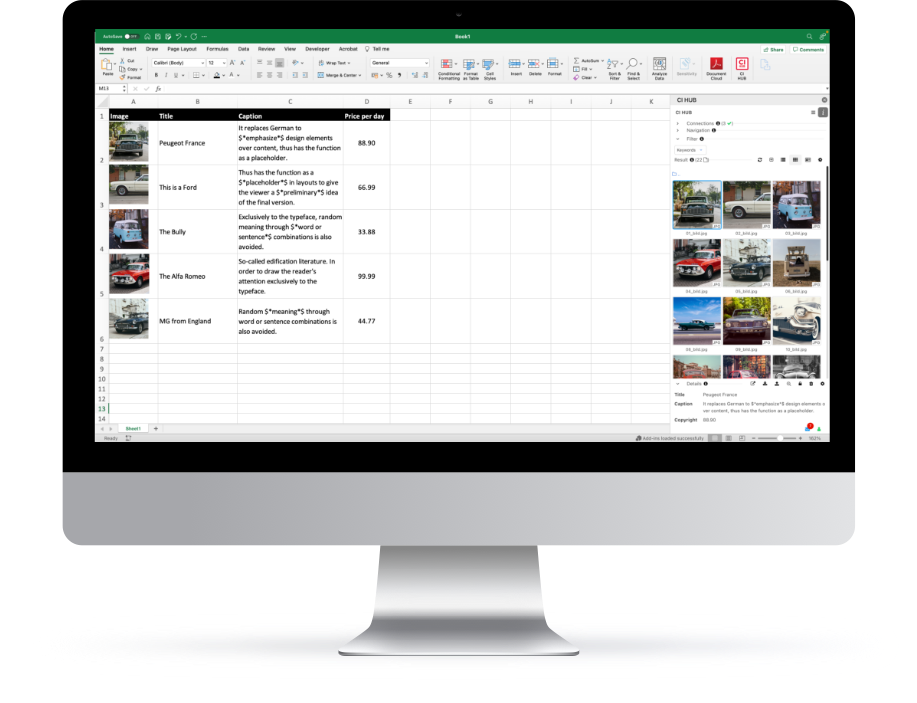Click the Save icon in the title bar

pos(158,36)
